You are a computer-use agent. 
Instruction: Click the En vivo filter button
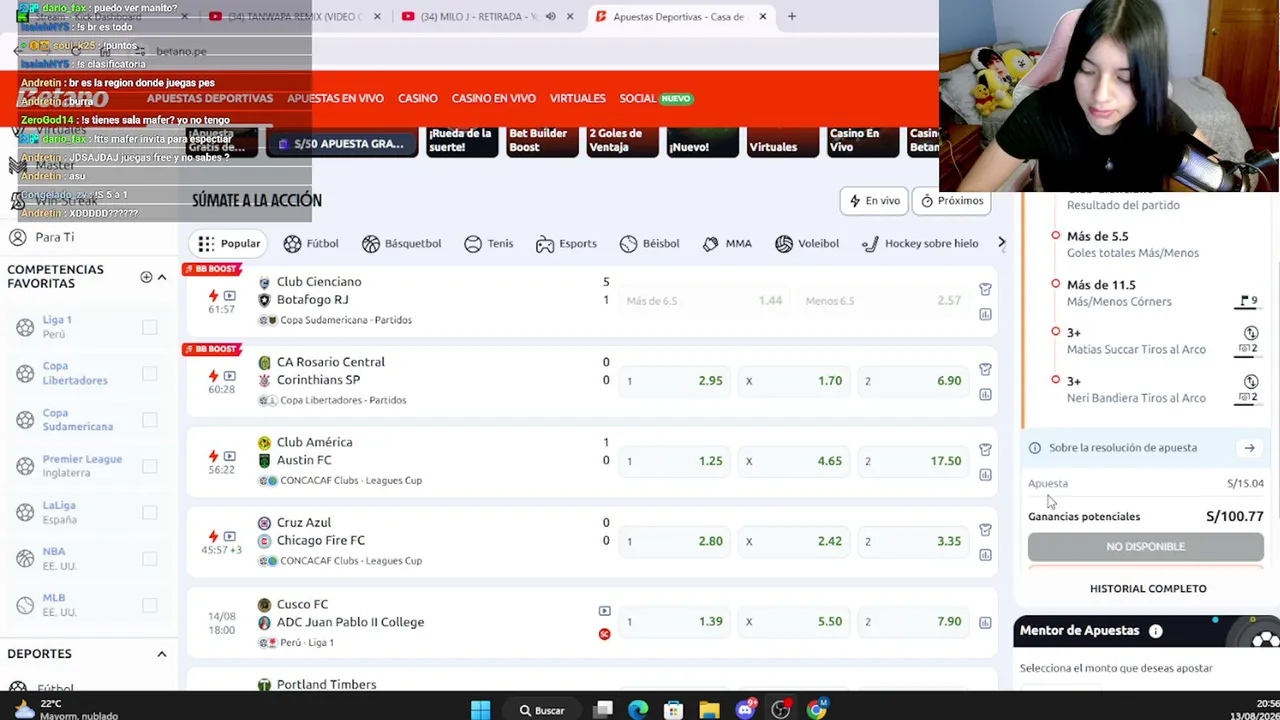click(x=875, y=201)
